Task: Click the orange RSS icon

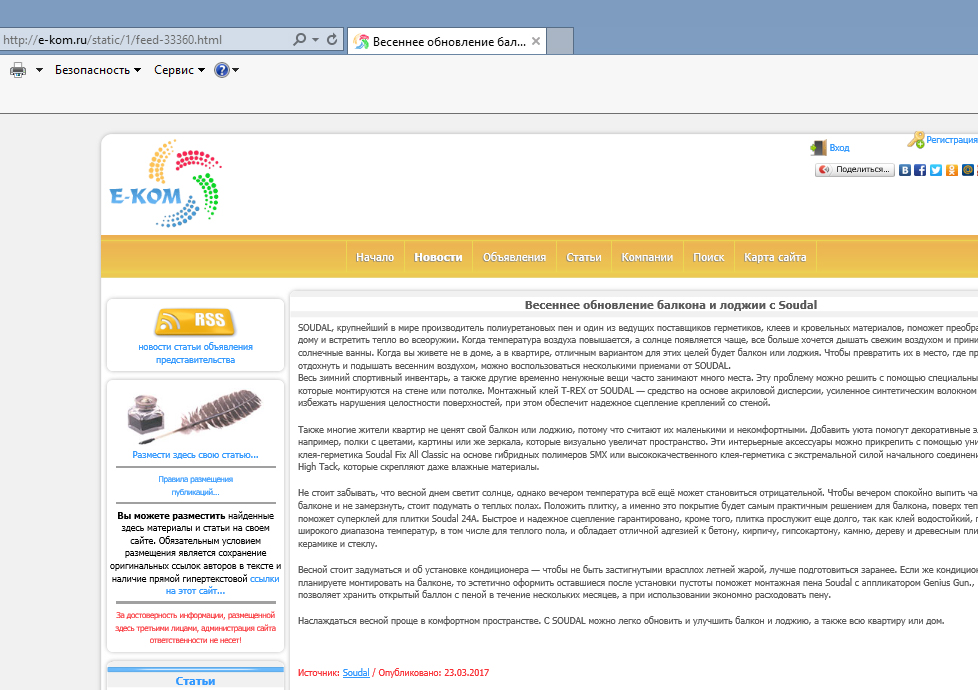Action: point(195,321)
